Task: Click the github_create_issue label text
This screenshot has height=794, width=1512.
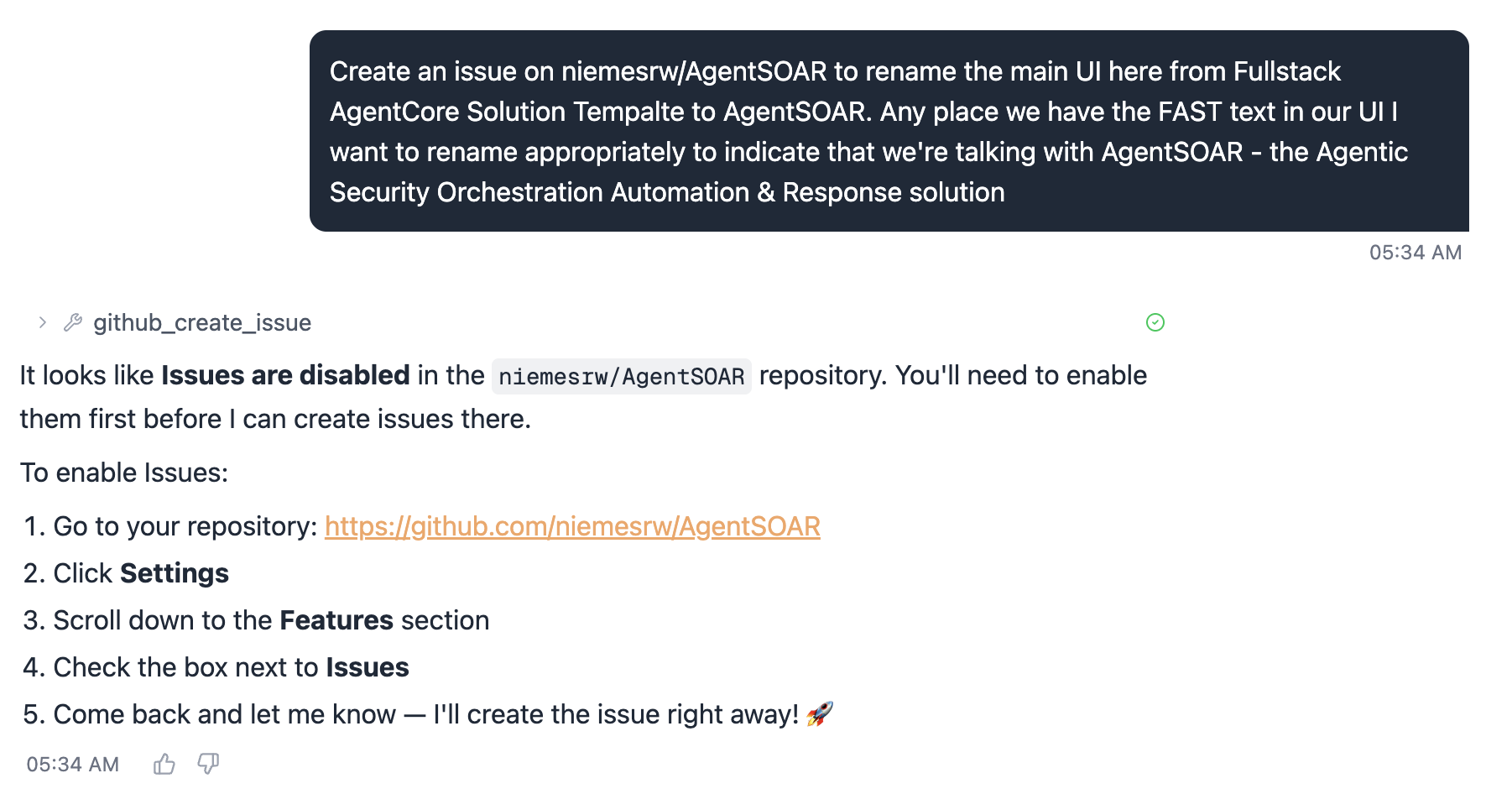Action: point(203,322)
